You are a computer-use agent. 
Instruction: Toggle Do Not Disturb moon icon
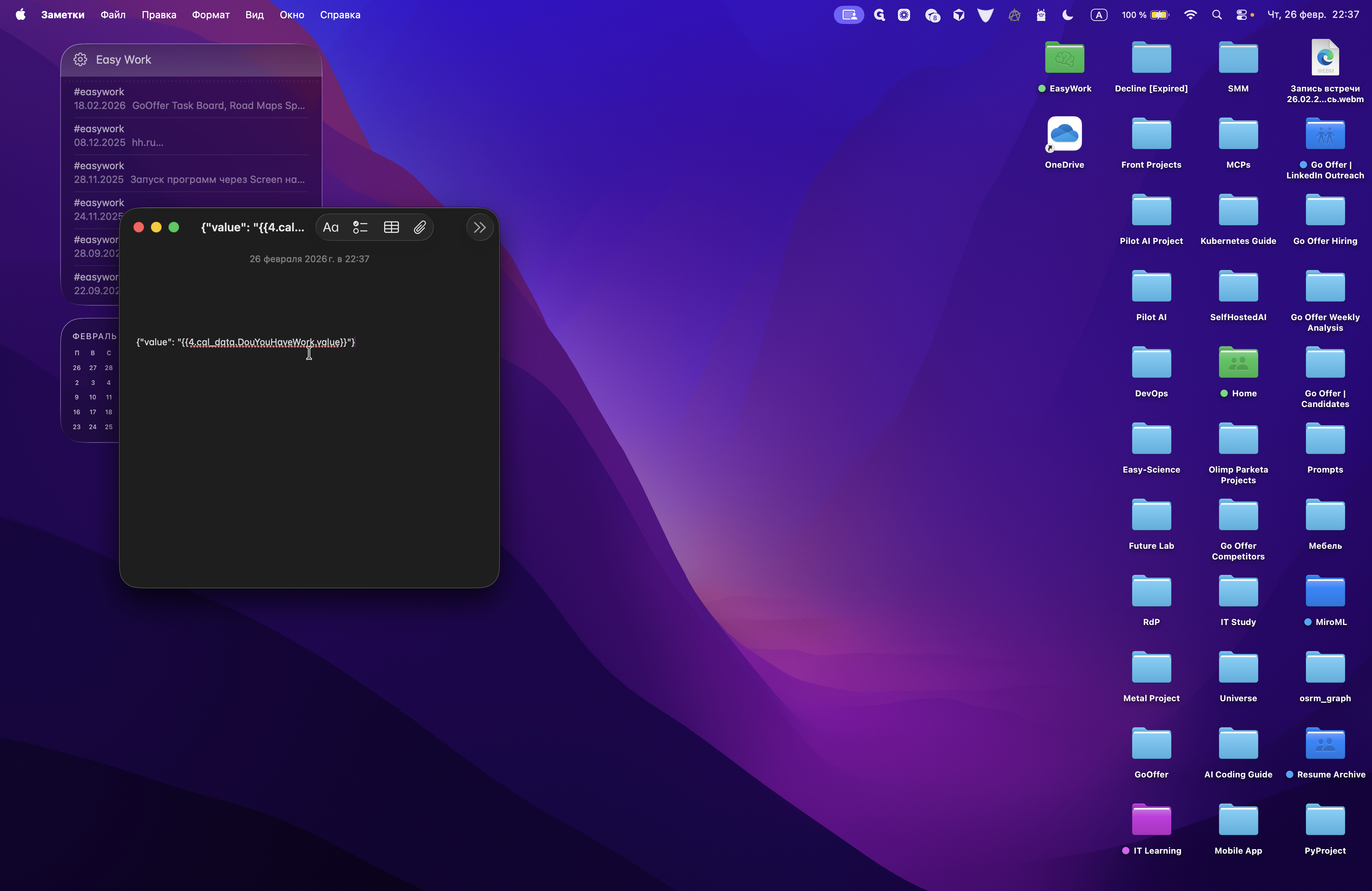click(1067, 15)
